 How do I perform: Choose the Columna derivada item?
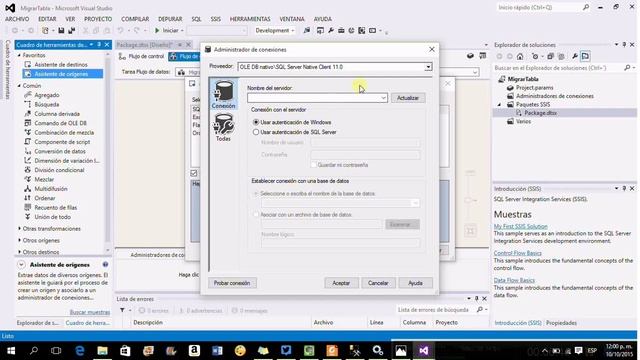point(57,114)
